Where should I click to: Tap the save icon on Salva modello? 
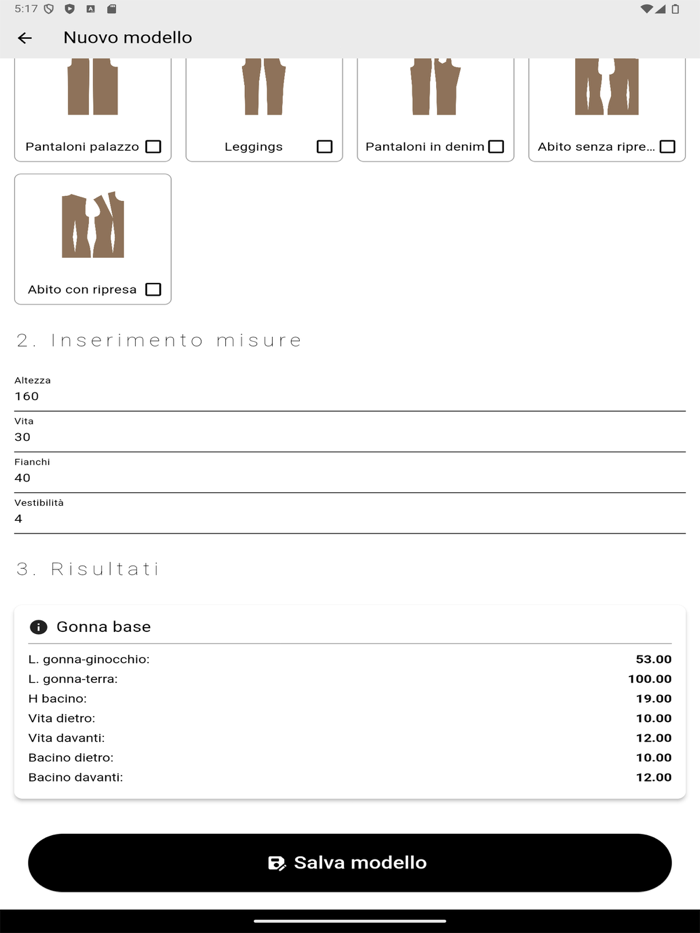(277, 861)
